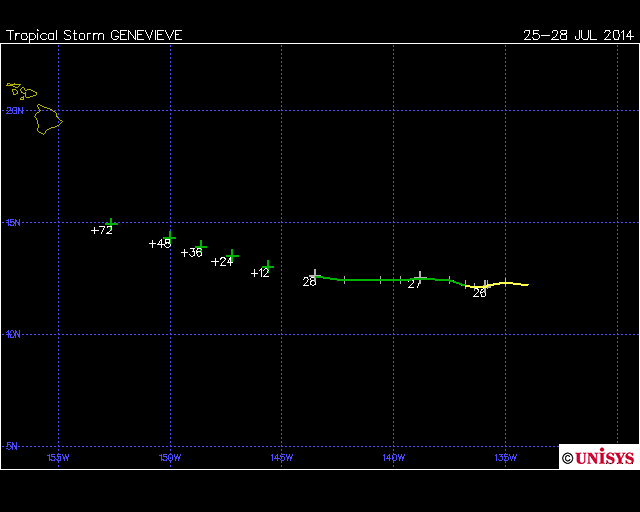The image size is (640, 512).
Task: Click the Tropical Storm GENEVIEVE title
Action: [x=94, y=35]
